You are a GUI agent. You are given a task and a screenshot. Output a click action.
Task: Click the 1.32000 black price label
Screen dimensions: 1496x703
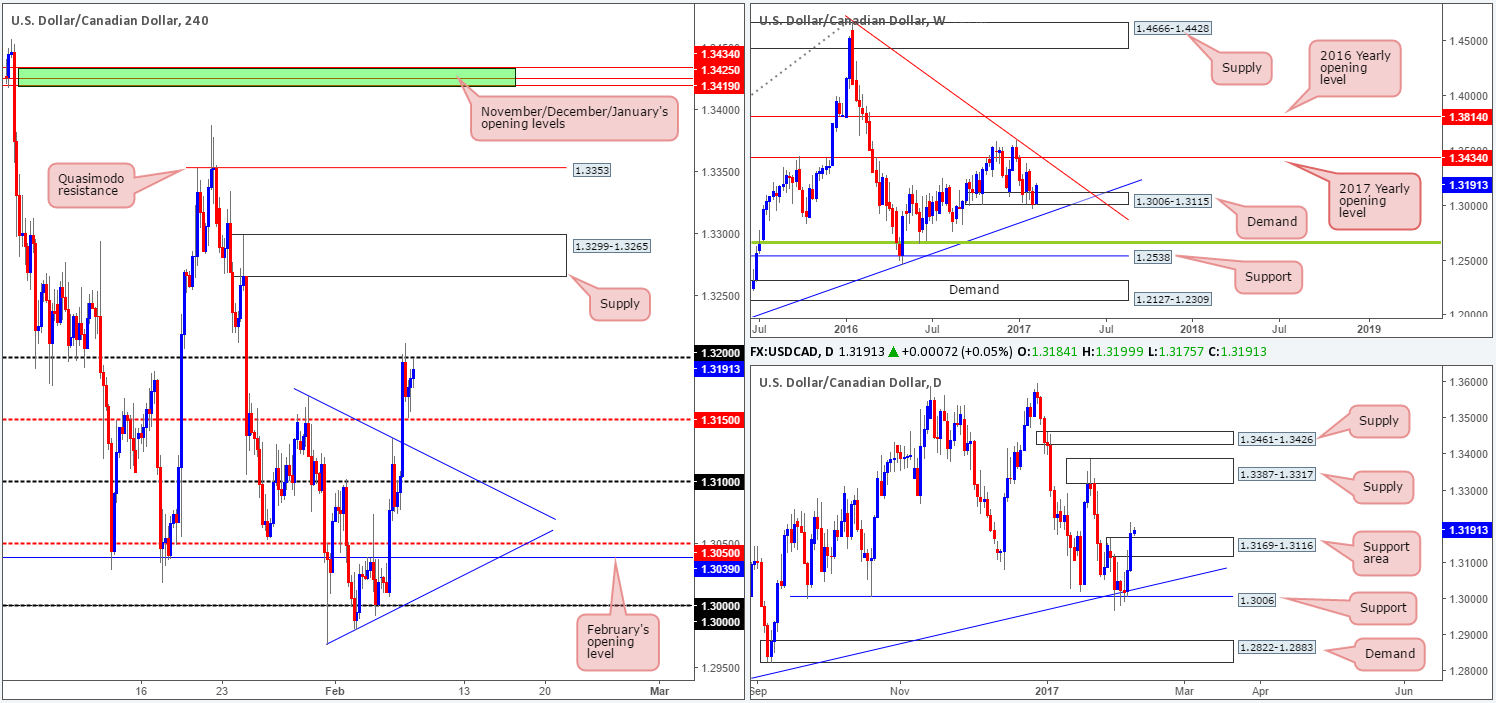(718, 353)
